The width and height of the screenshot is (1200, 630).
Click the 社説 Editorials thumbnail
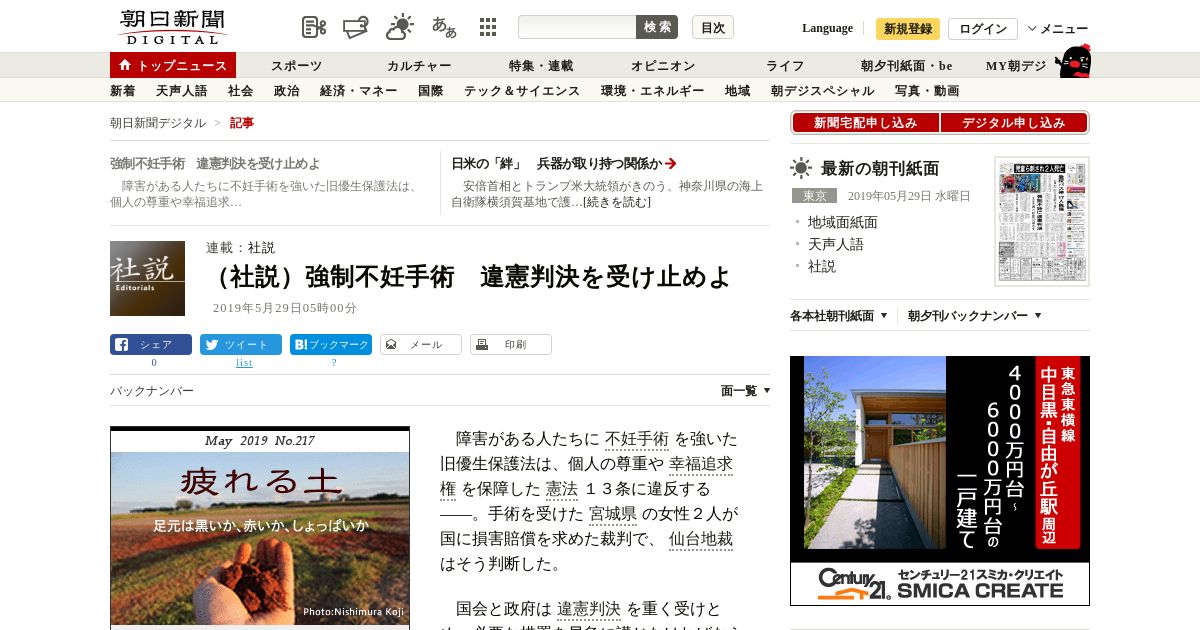[x=147, y=278]
